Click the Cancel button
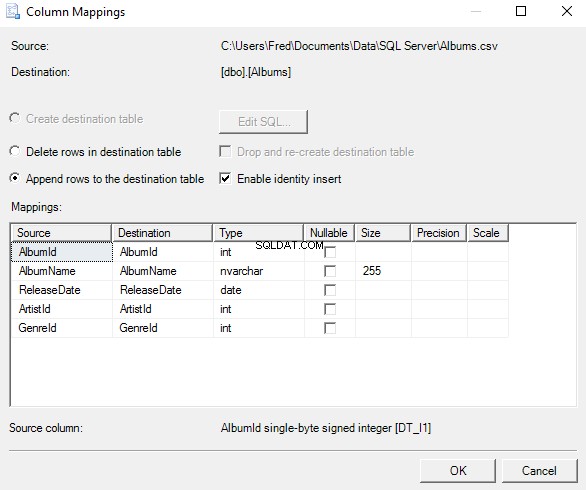 coord(539,471)
